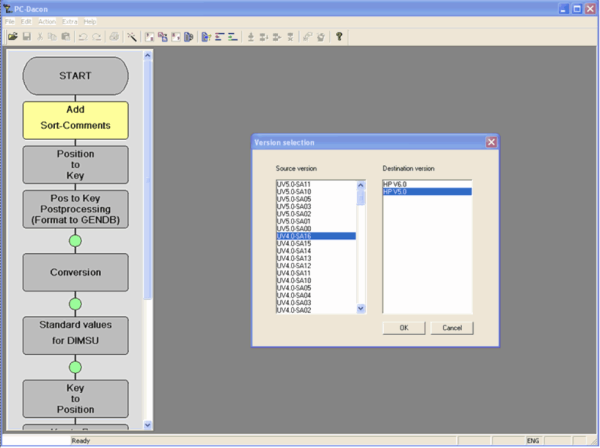Click the source version list scrollbar thumb
Screen dimensions: 600x448
[x=360, y=198]
